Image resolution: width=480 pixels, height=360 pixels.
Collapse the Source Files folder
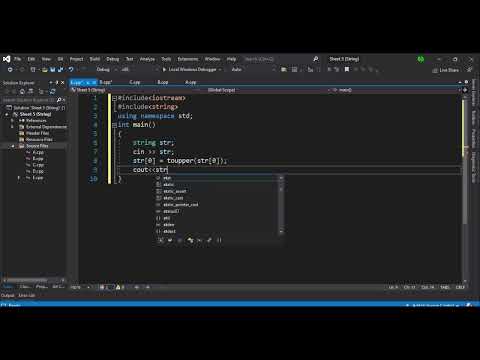point(13,146)
